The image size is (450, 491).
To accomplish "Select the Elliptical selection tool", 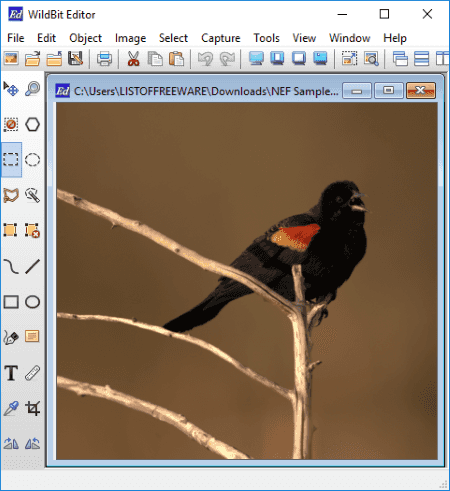I will tap(33, 160).
